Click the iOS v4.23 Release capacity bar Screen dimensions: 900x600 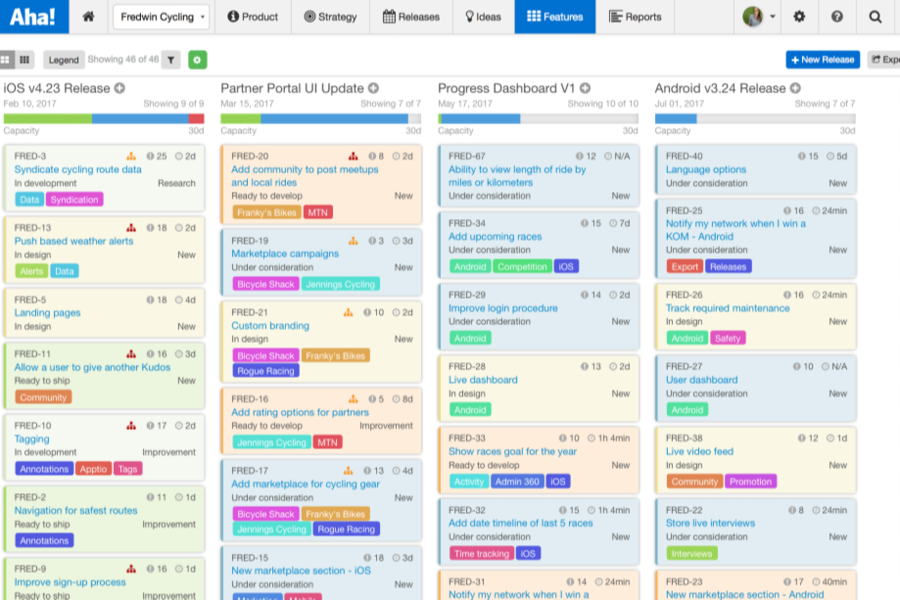point(104,118)
